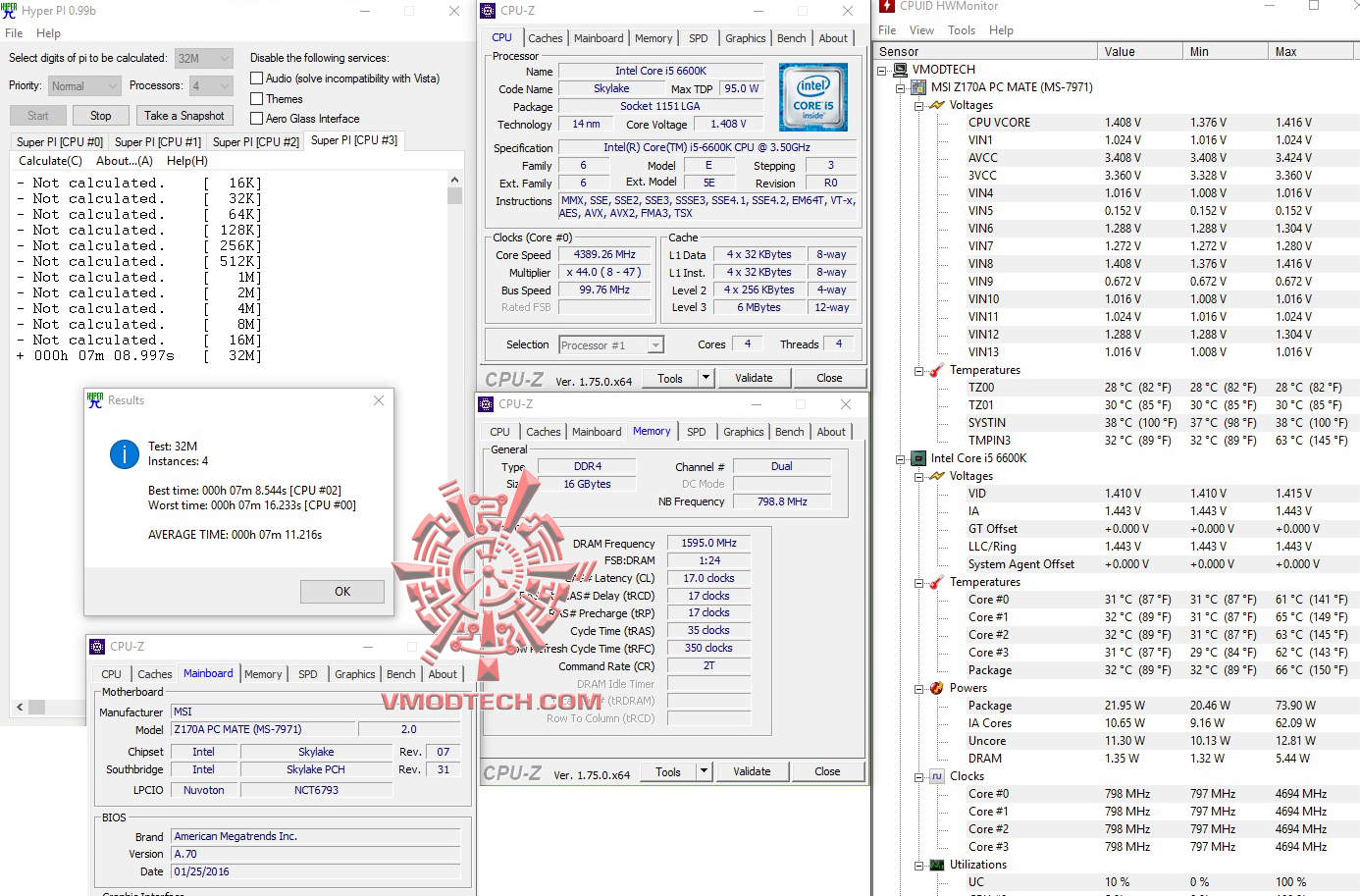Collapse the Clocks node in HWMonitor
This screenshot has height=896, width=1360.
point(919,777)
